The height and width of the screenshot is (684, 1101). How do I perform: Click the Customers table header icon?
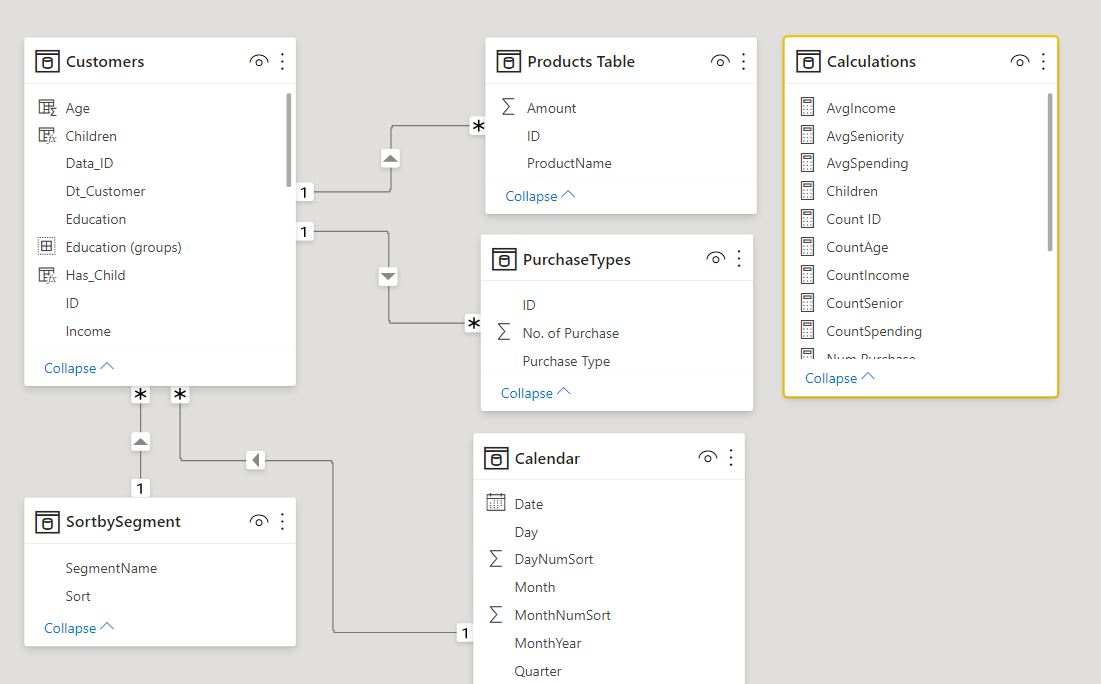click(47, 62)
